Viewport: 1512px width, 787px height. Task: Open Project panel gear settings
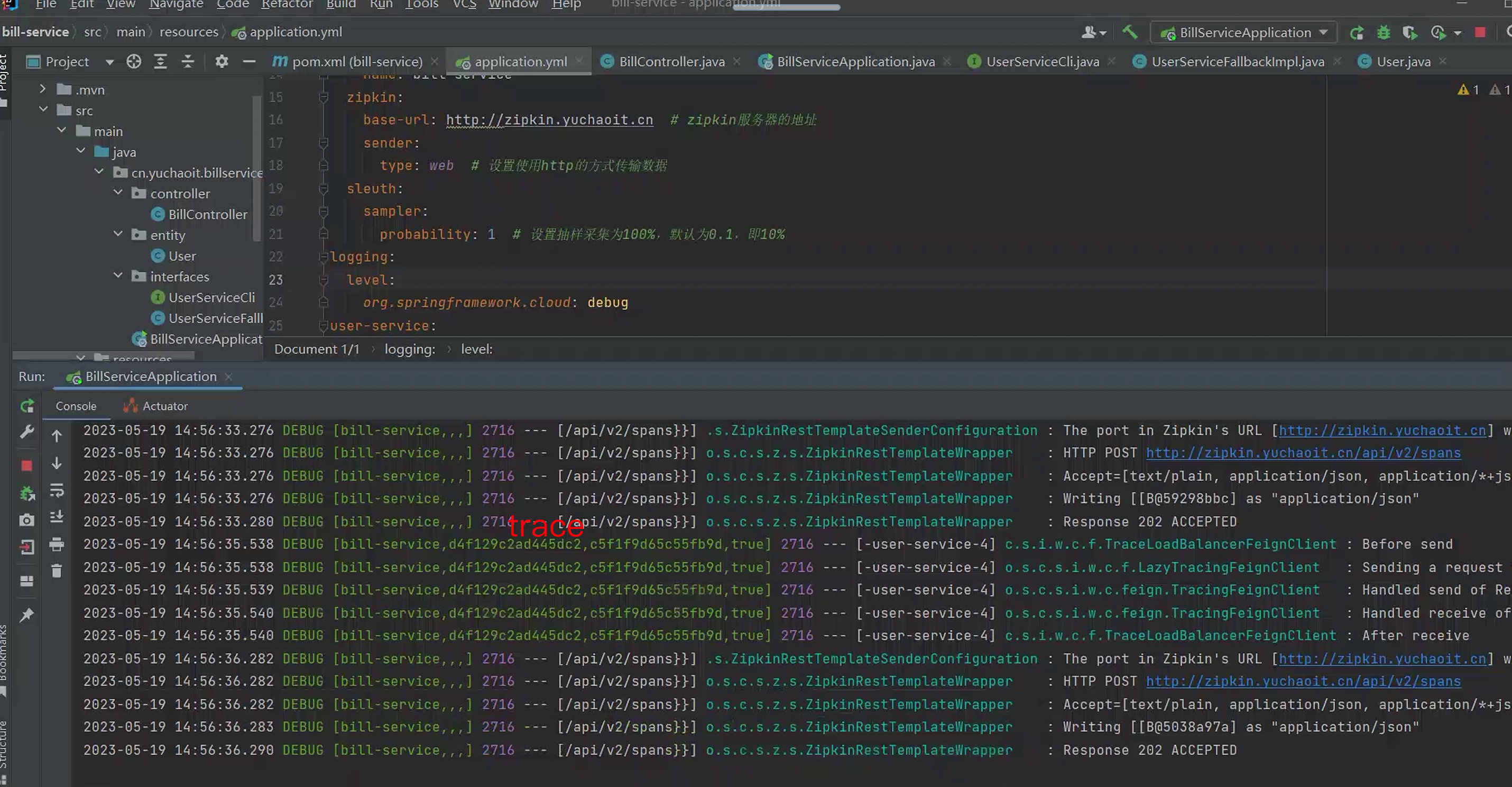tap(222, 62)
